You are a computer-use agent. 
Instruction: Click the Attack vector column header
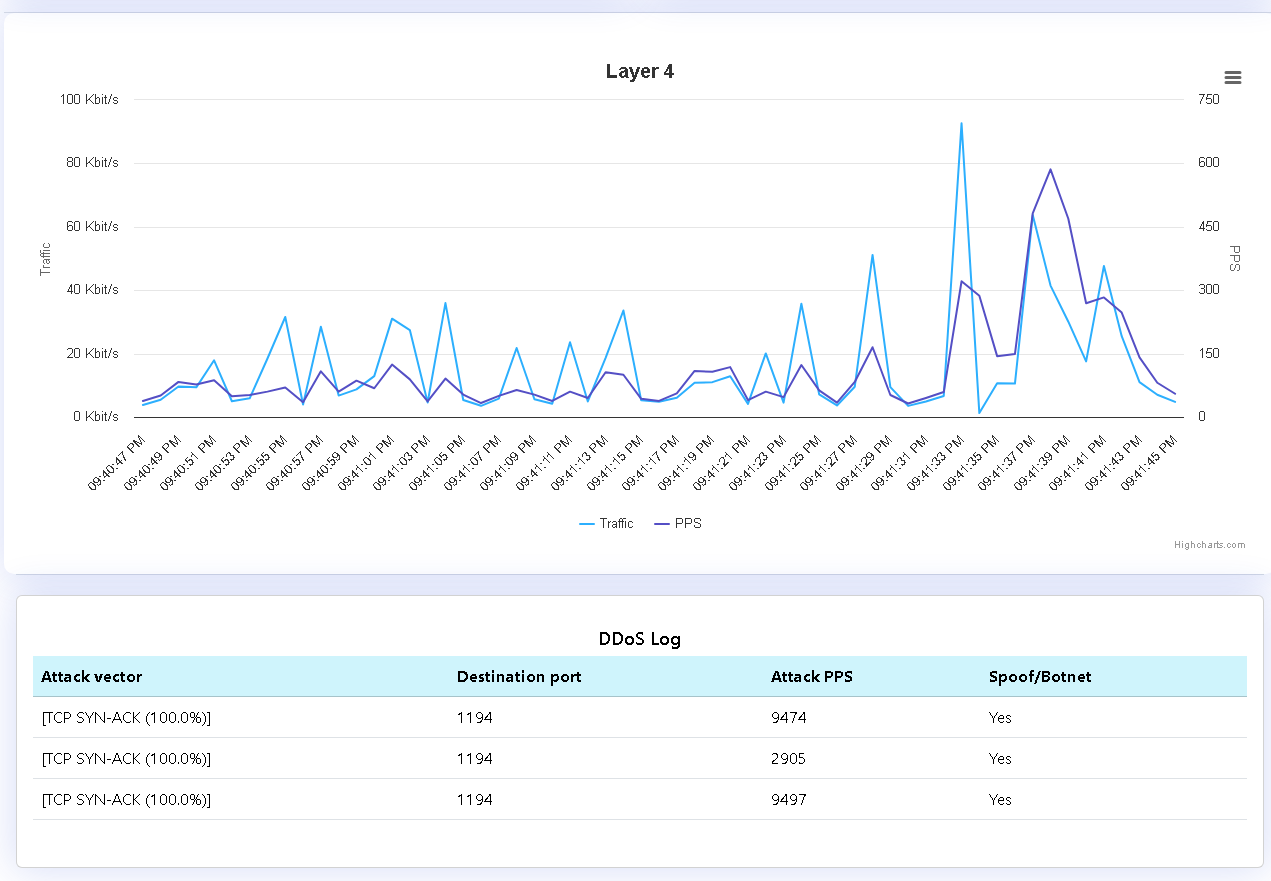click(x=92, y=677)
